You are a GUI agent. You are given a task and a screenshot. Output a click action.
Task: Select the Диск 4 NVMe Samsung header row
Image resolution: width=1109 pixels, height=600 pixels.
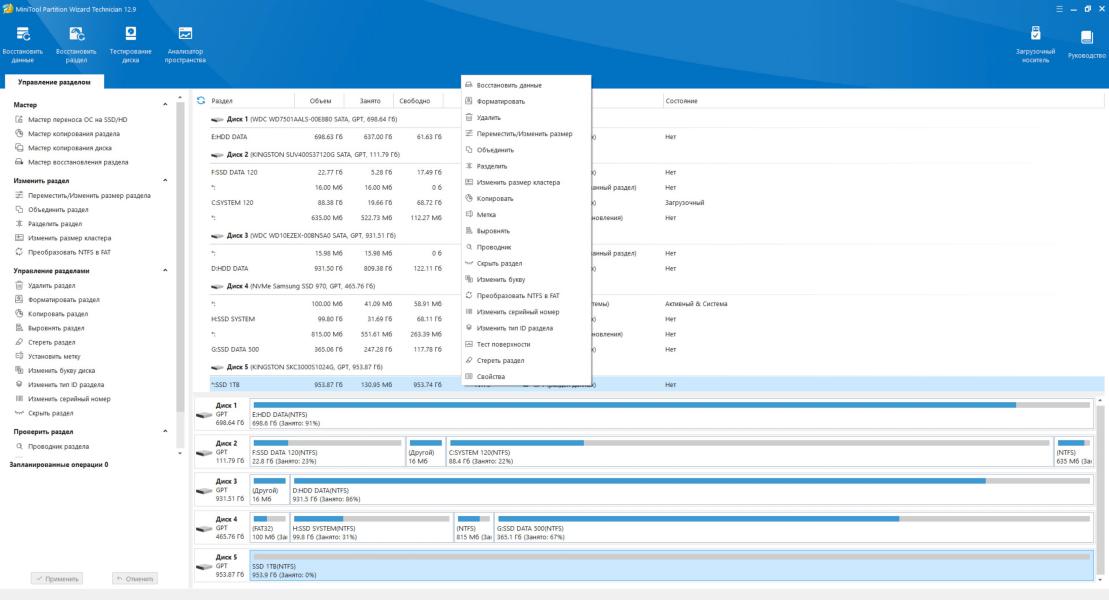(656, 287)
